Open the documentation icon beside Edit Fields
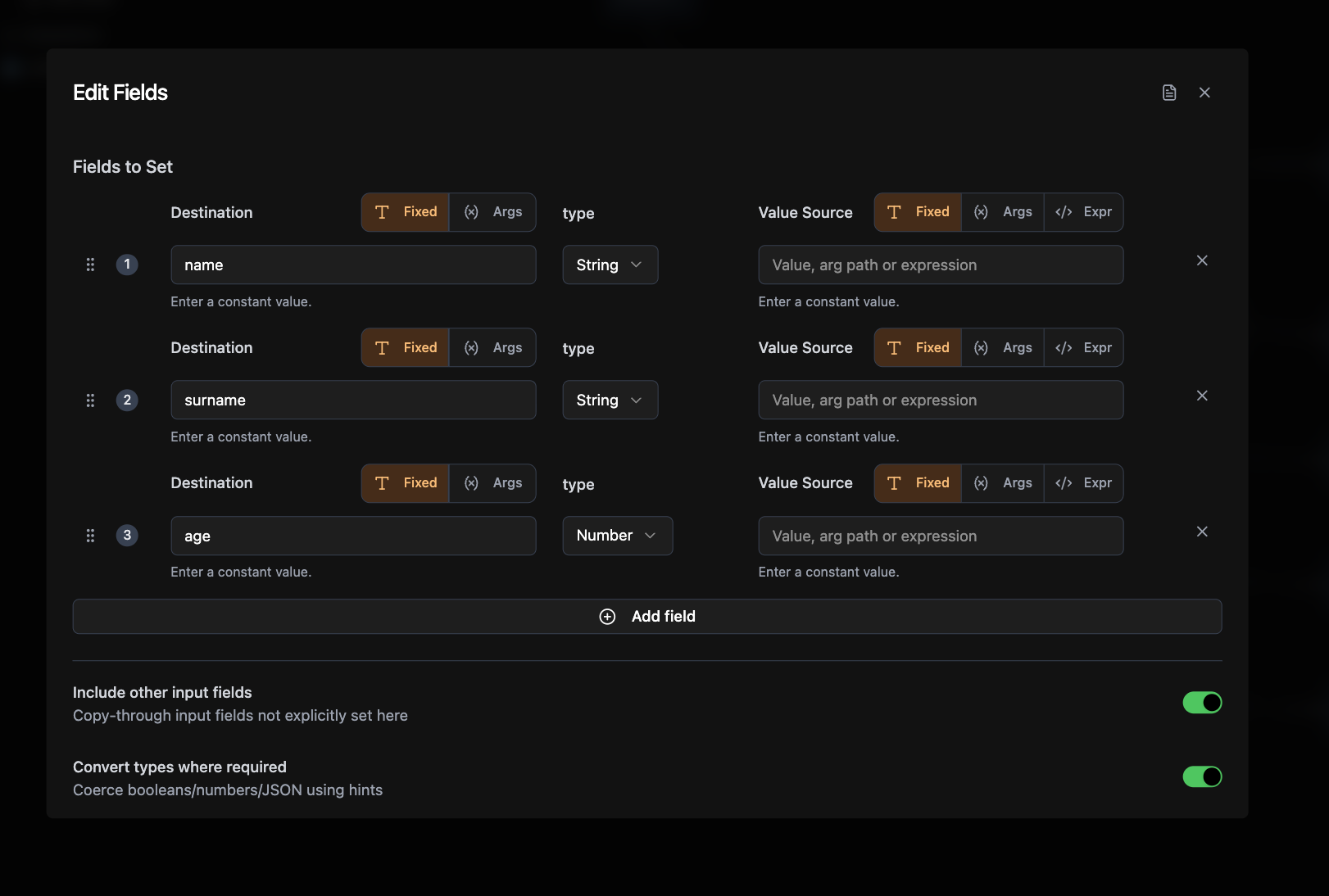 click(1169, 93)
